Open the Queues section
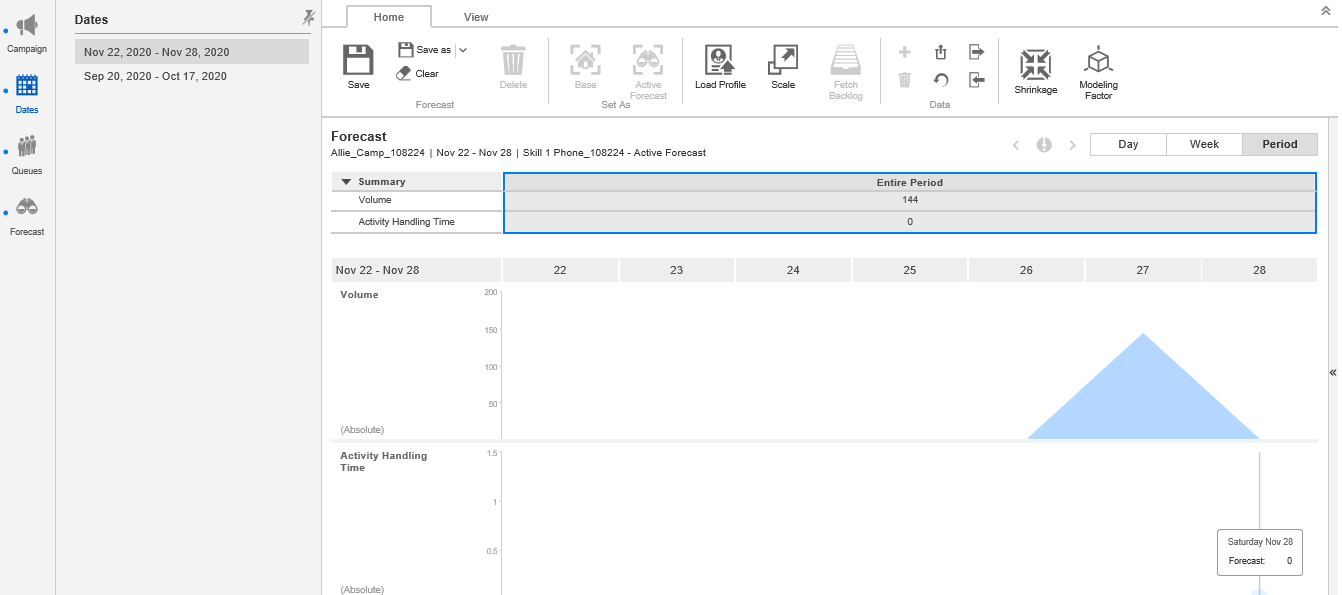Image resolution: width=1342 pixels, height=595 pixels. point(27,155)
